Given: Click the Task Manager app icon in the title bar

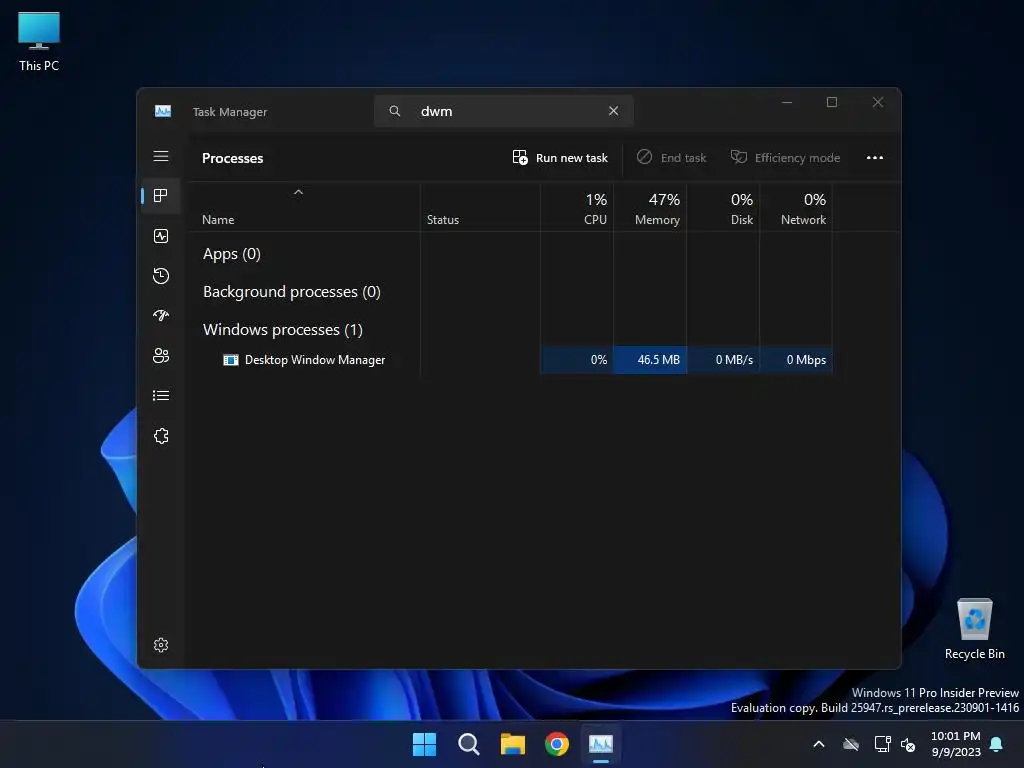Looking at the screenshot, I should (x=163, y=111).
